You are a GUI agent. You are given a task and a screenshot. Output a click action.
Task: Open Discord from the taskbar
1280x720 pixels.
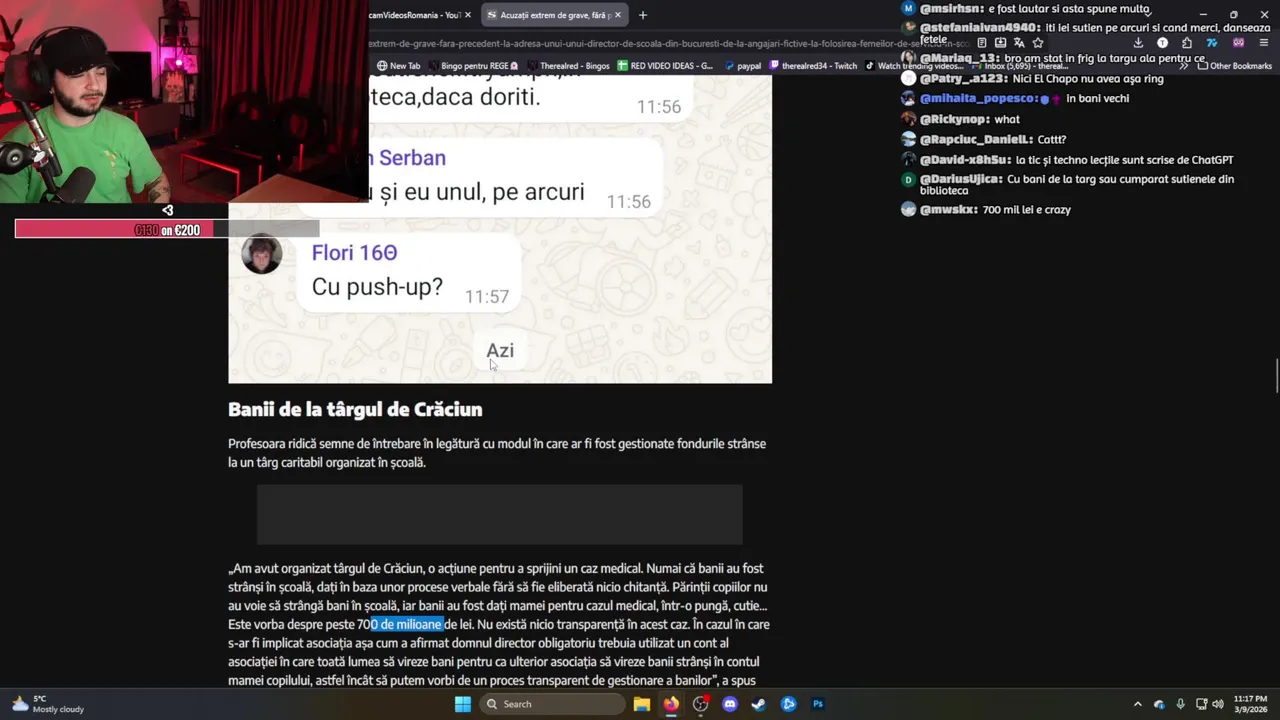click(730, 704)
